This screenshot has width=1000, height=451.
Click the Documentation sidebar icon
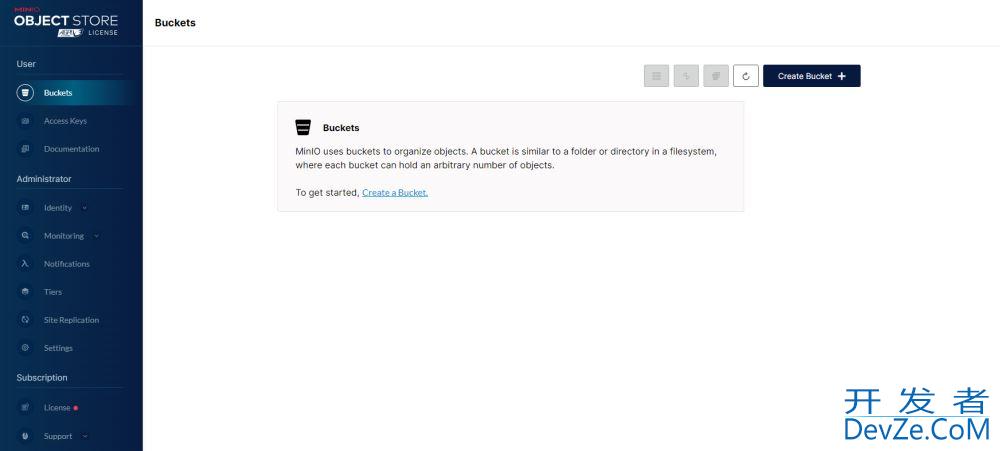25,149
